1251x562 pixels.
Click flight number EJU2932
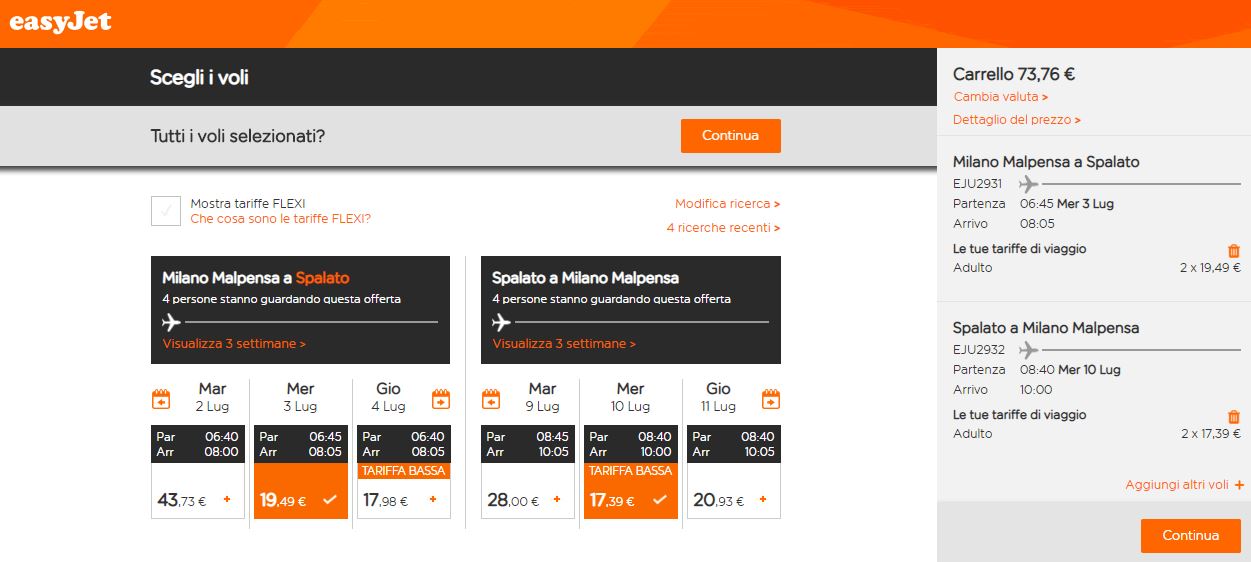click(x=977, y=350)
